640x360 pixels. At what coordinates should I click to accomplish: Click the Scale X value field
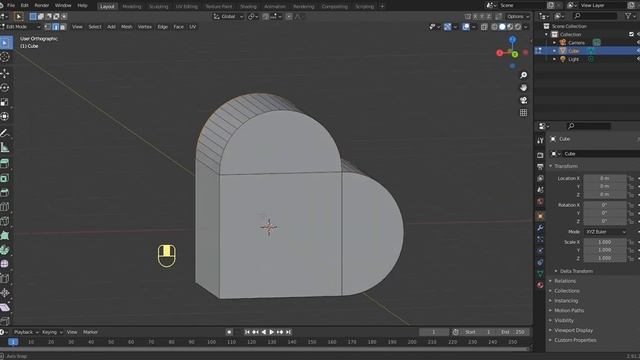(x=605, y=242)
